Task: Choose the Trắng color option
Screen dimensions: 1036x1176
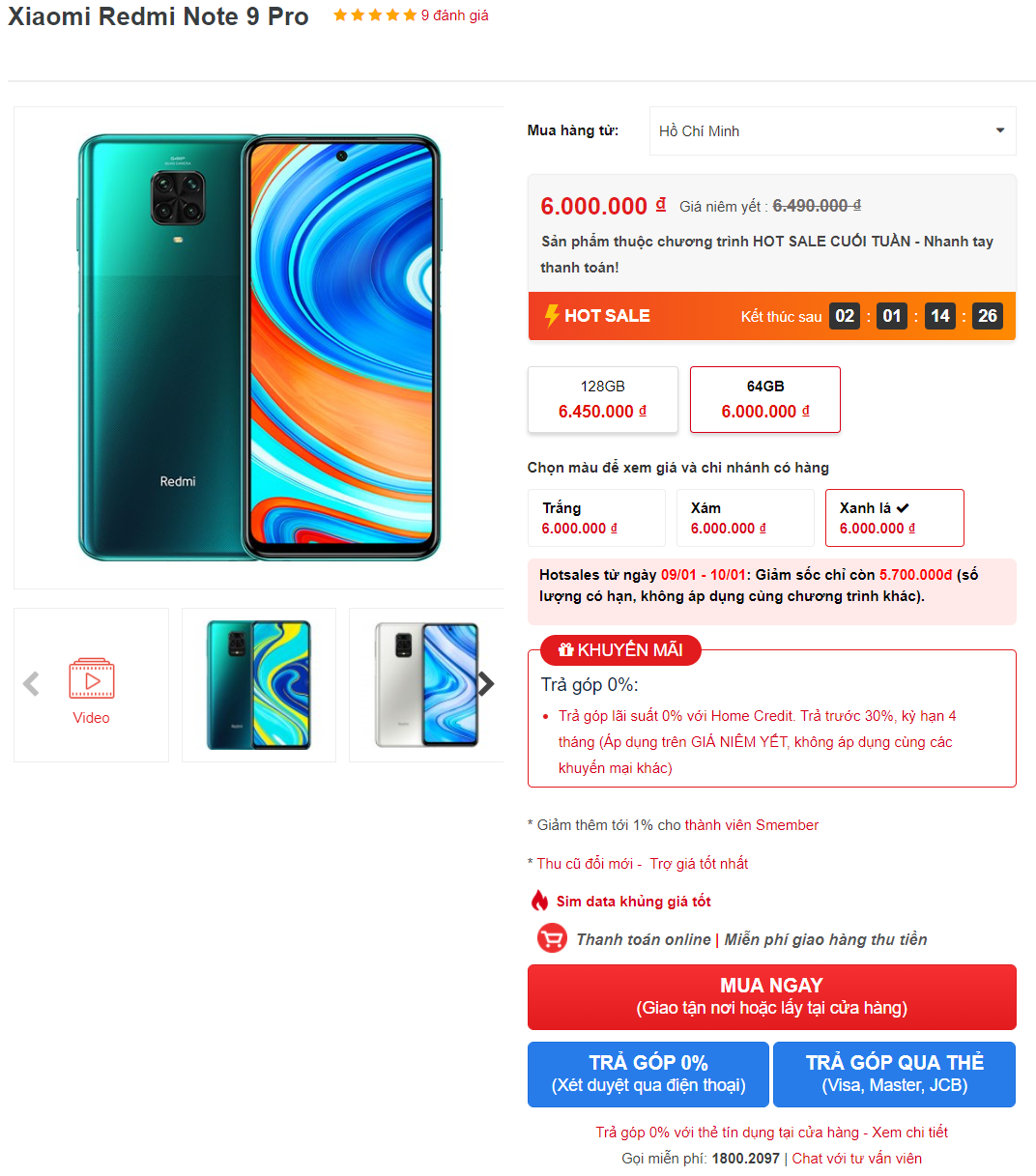Action: pyautogui.click(x=596, y=518)
